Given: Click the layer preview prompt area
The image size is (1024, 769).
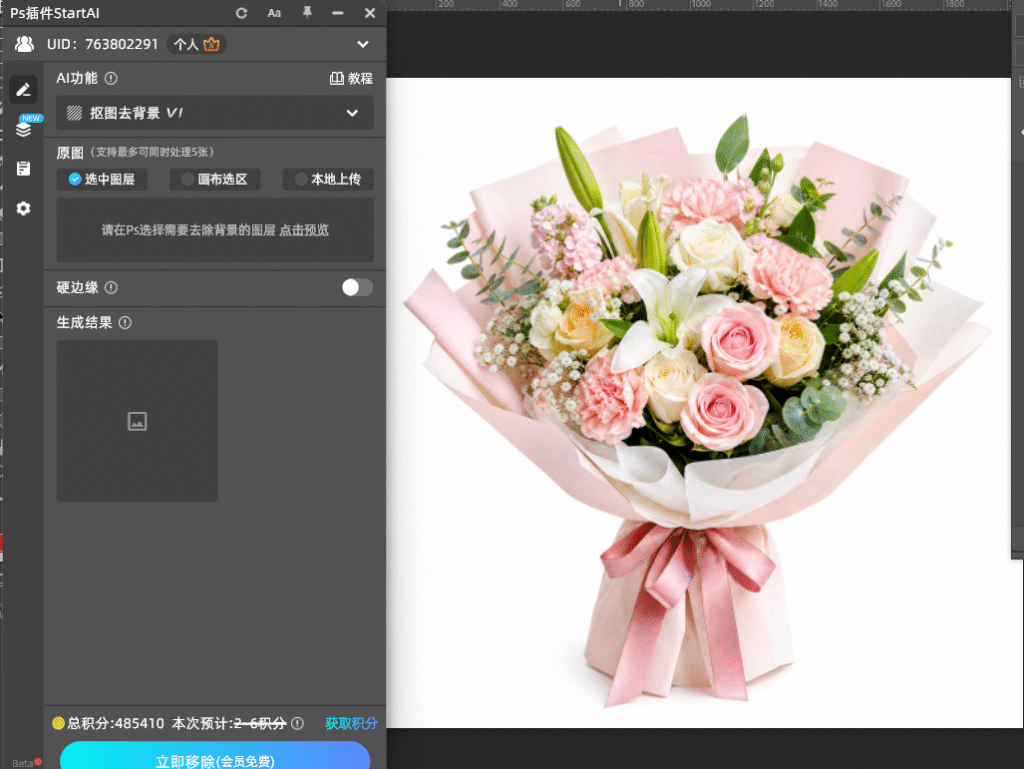Looking at the screenshot, I should click(x=215, y=230).
